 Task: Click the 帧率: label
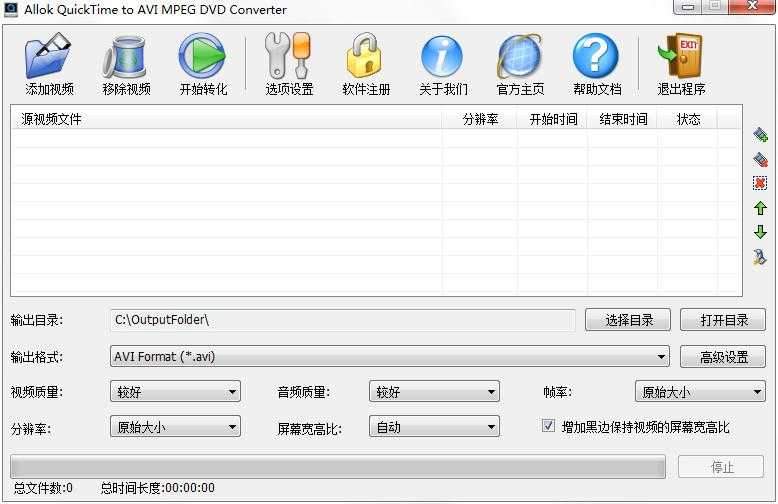557,392
